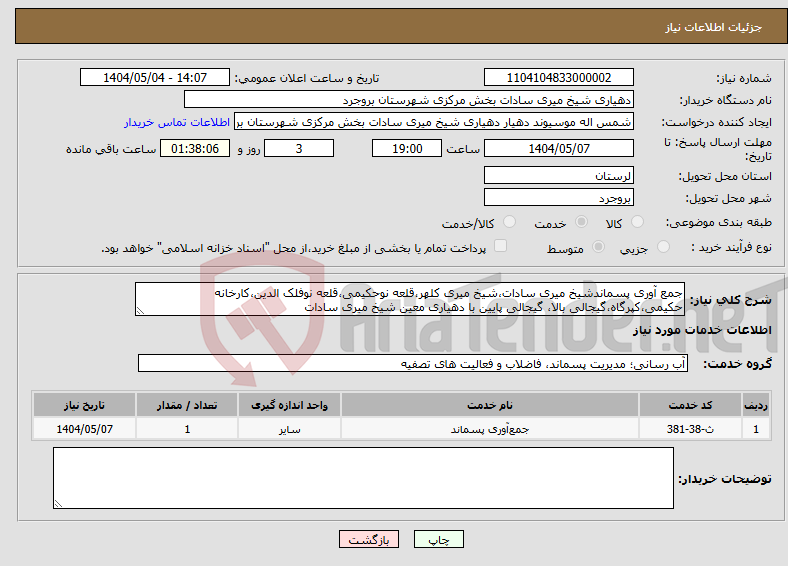Click the table cell date 1404/05/07
This screenshot has height=566, width=788.
coord(84,429)
